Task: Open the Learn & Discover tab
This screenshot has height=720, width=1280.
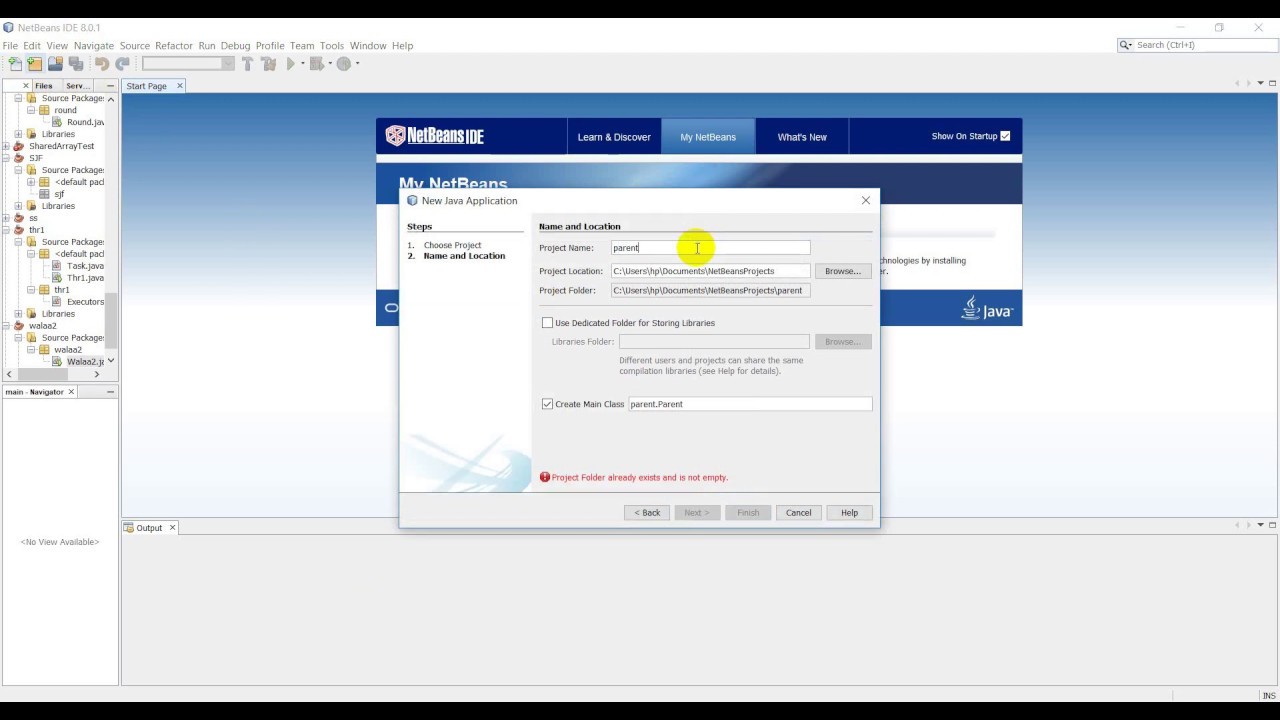Action: 614,137
